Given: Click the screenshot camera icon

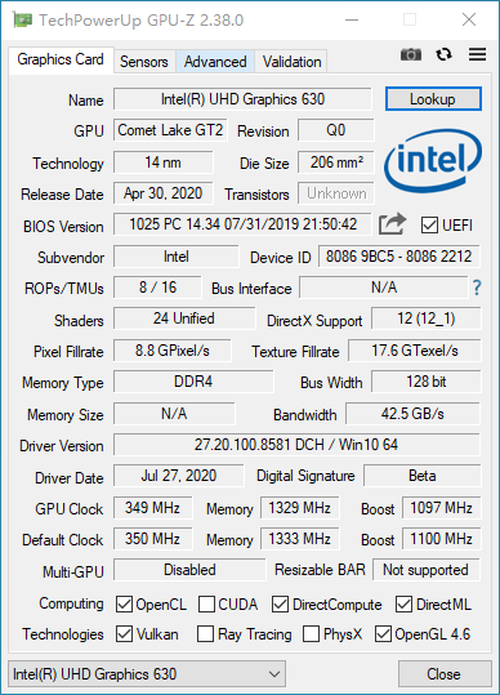Looking at the screenshot, I should (x=411, y=55).
